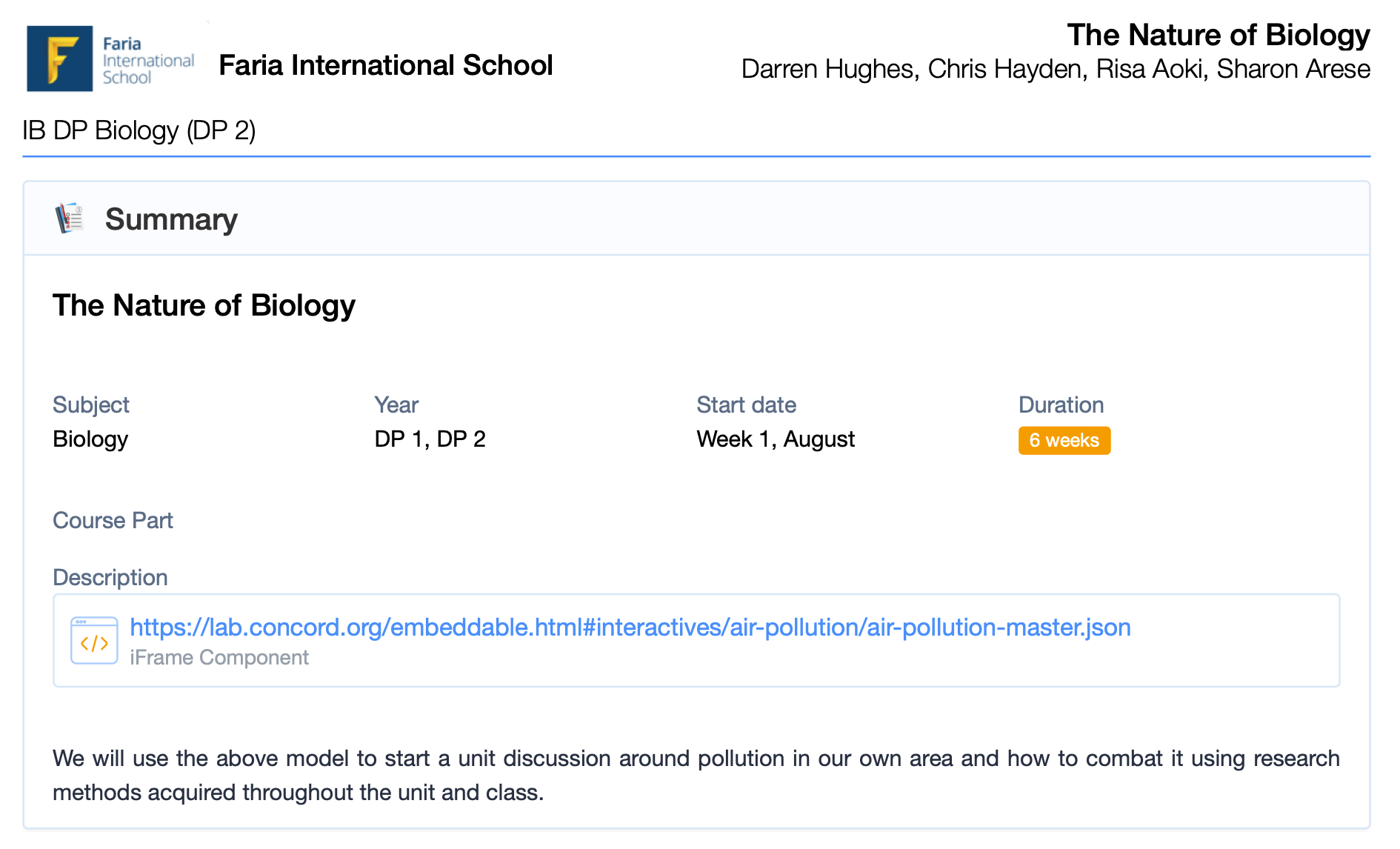
Task: Click the Subject field label
Action: [90, 404]
